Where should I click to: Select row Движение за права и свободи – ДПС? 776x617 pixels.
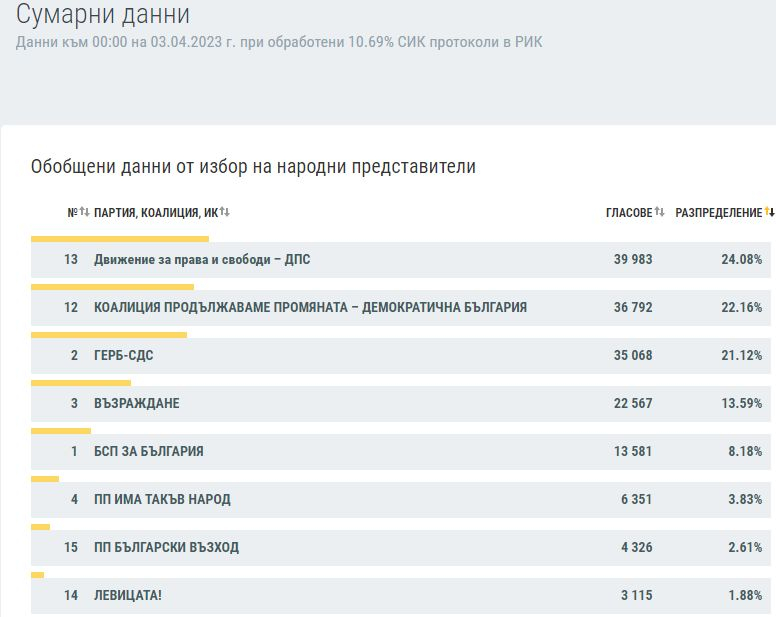(400, 260)
